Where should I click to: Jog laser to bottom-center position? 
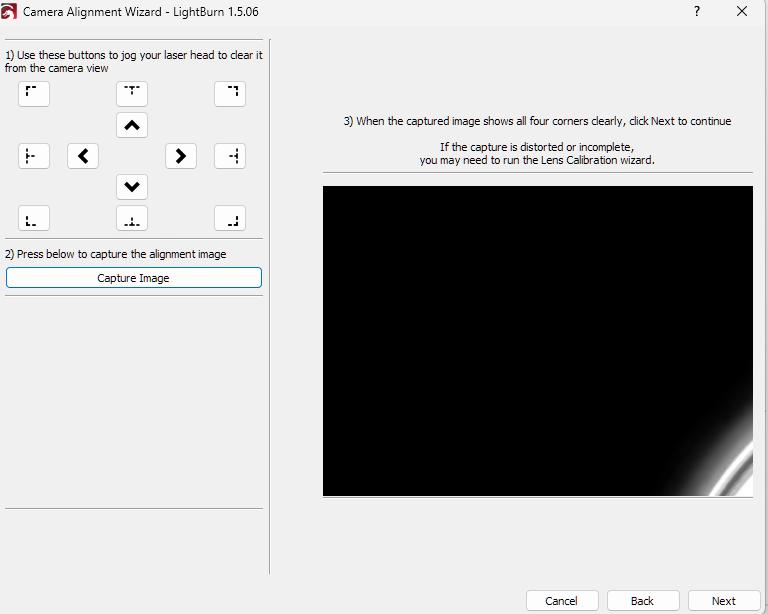pos(132,218)
